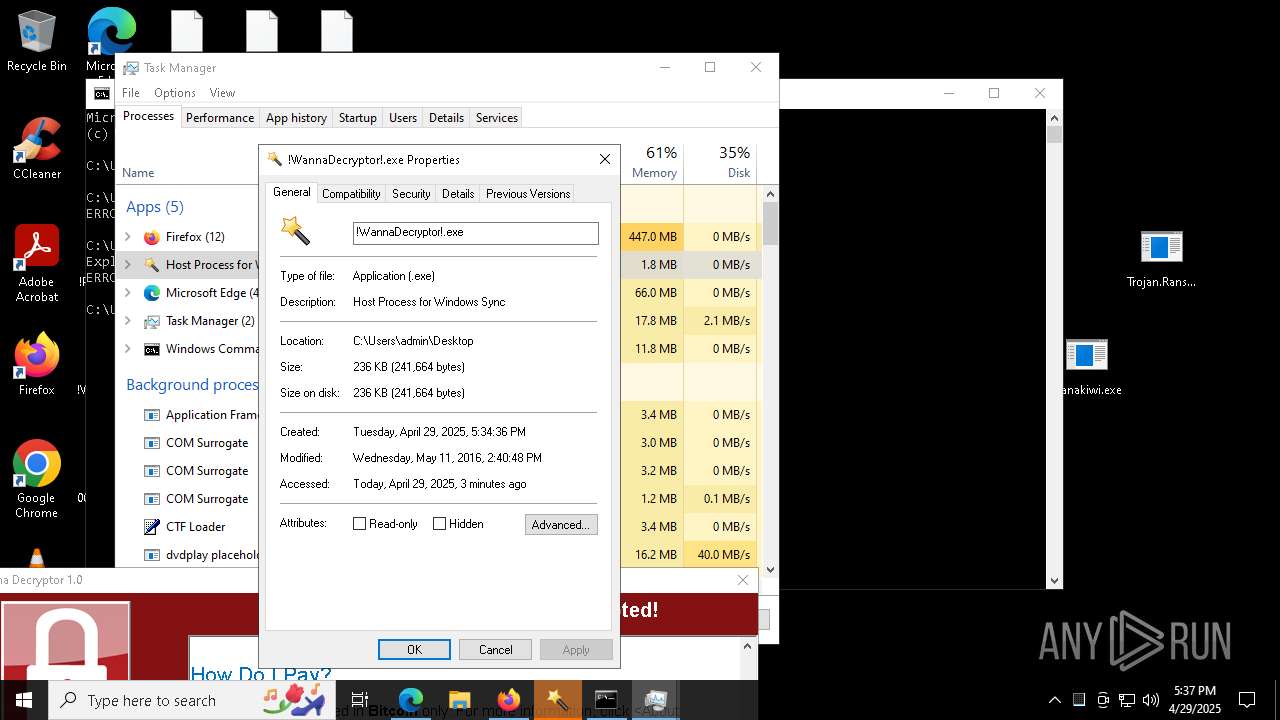
Task: Switch to Services tab
Action: click(x=497, y=118)
